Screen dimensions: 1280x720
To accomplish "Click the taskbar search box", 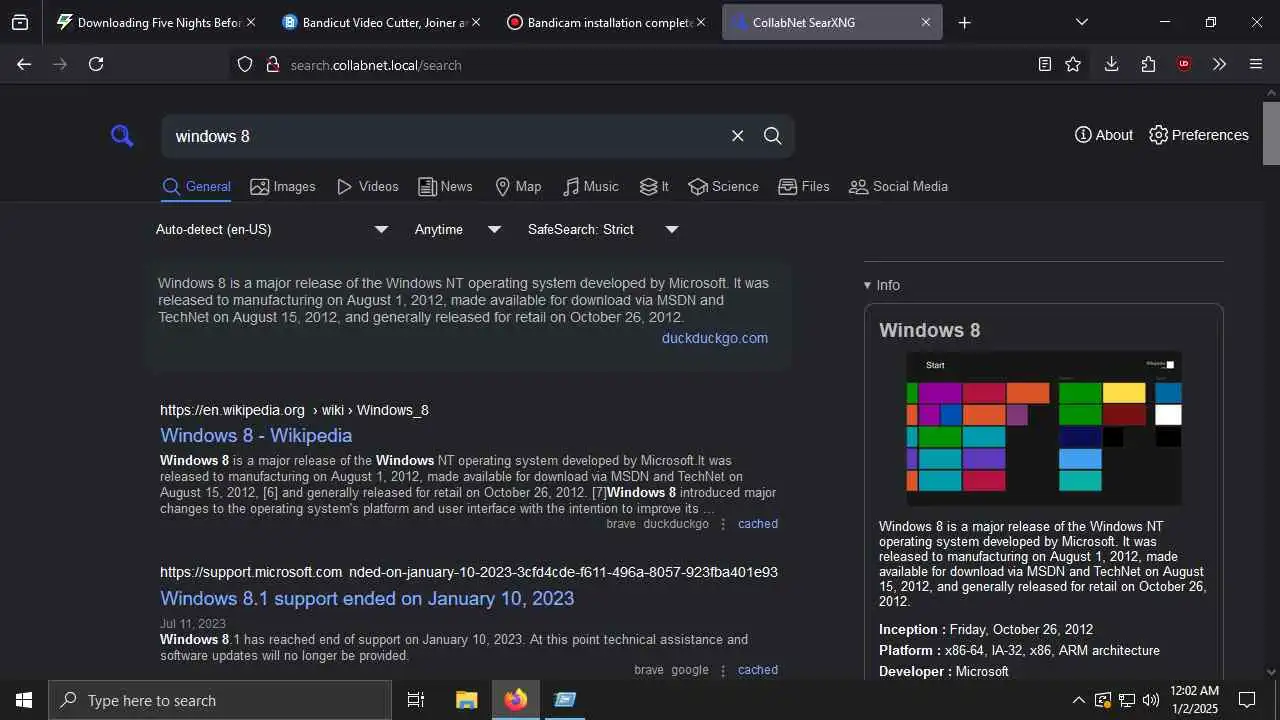I will coord(220,700).
